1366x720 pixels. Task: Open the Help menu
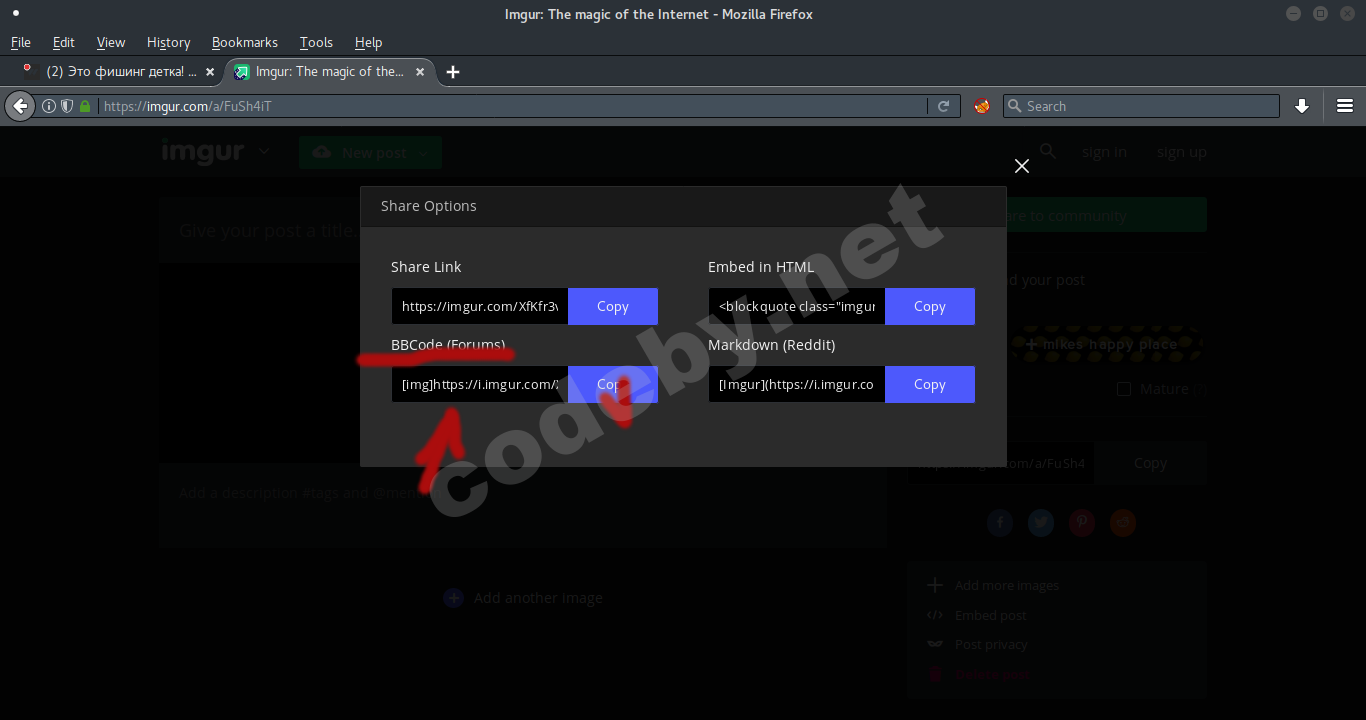click(x=368, y=42)
